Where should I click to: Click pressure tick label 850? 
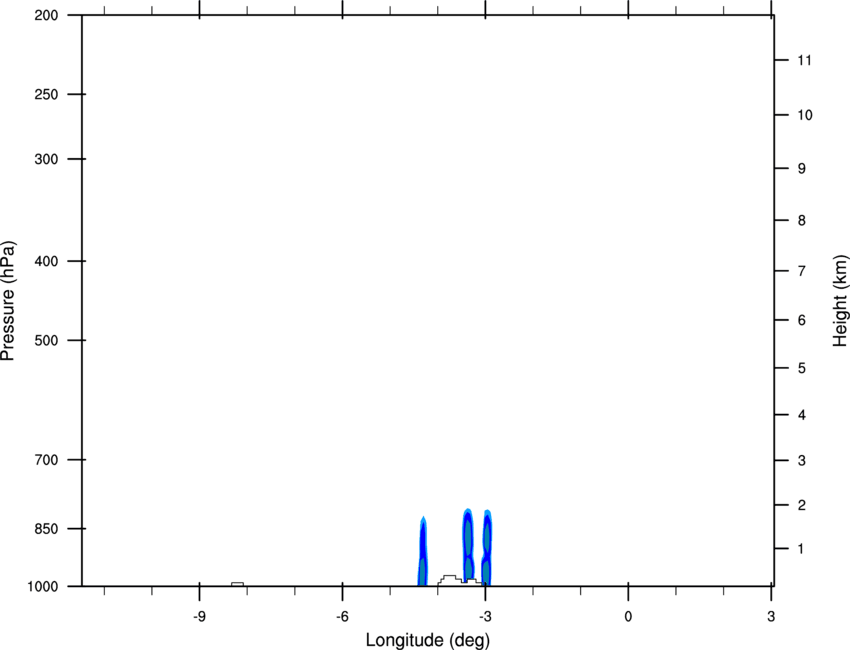46,529
